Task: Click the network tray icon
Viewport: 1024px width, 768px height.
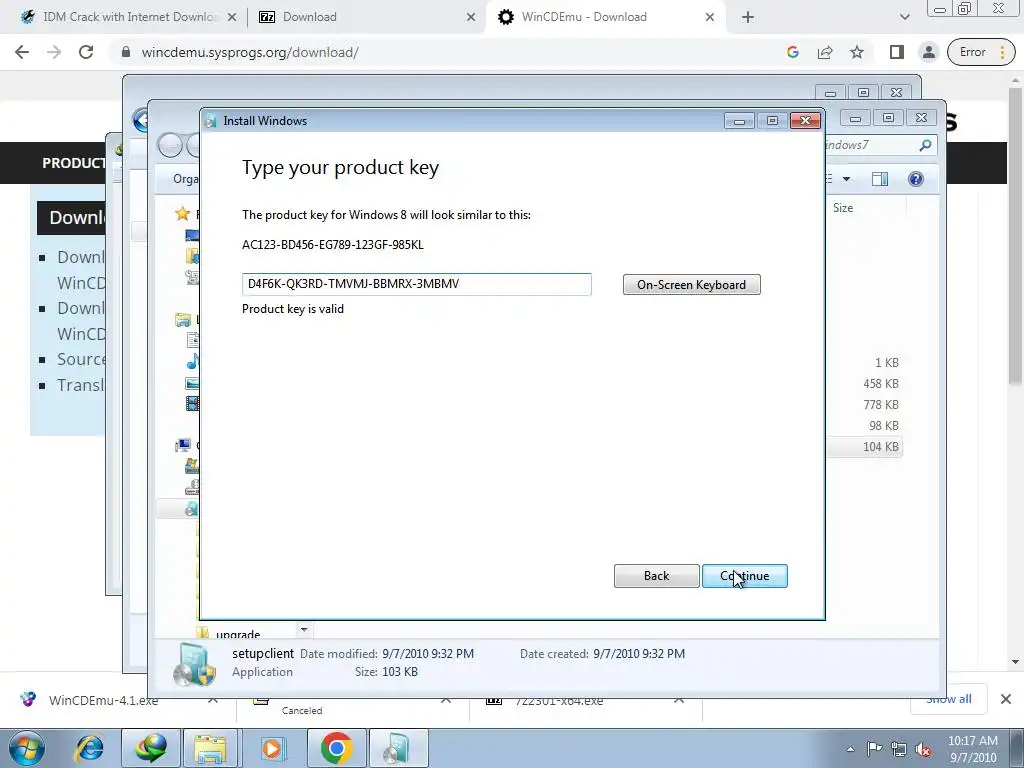Action: (899, 750)
